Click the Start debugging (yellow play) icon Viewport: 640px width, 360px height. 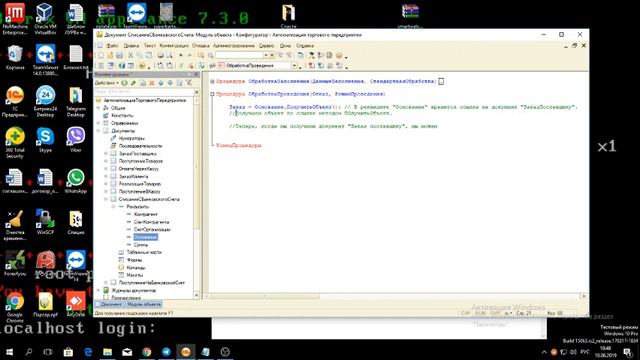pos(142,65)
